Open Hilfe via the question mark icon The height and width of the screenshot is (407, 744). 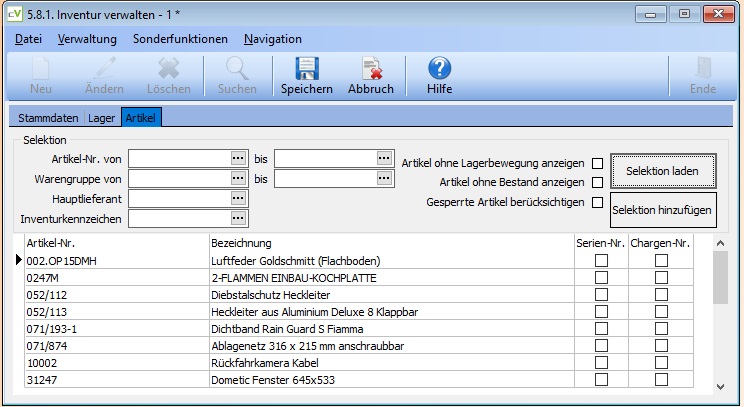click(x=439, y=68)
